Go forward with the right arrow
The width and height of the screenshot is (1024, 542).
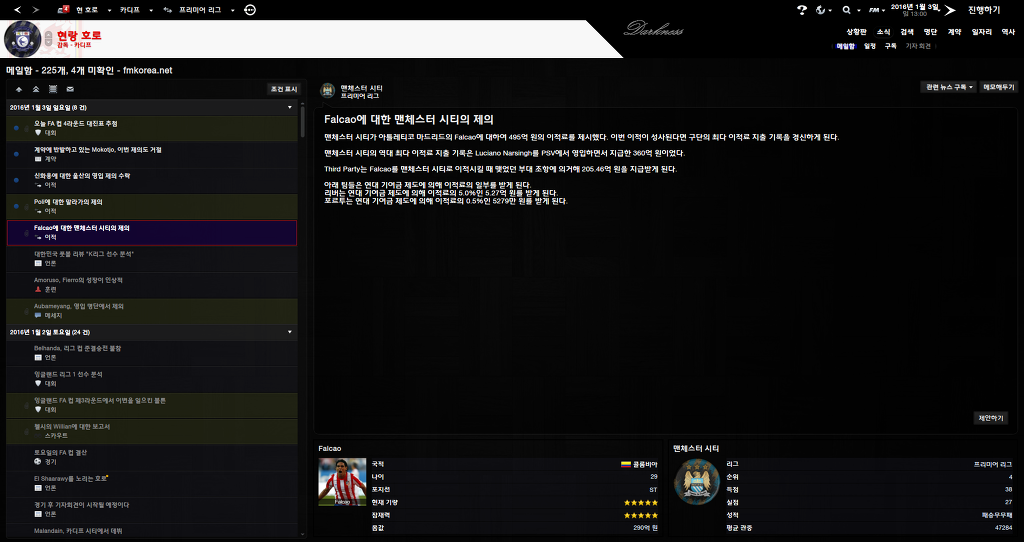[x=35, y=10]
